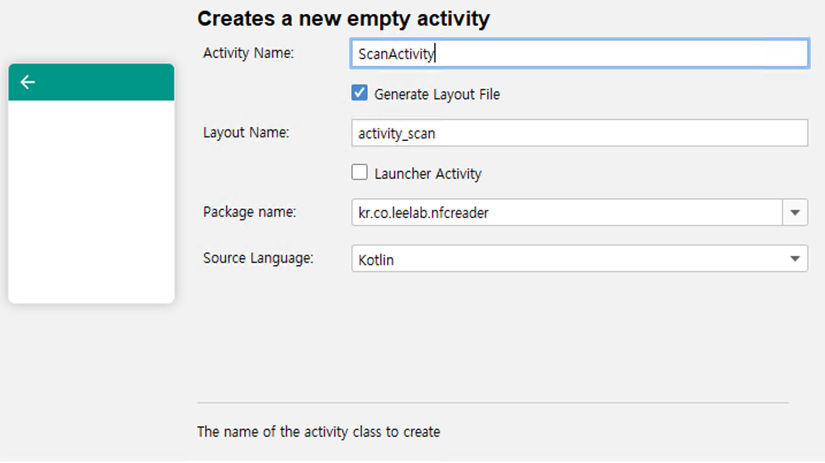Click the back arrow in activity preview

(28, 82)
